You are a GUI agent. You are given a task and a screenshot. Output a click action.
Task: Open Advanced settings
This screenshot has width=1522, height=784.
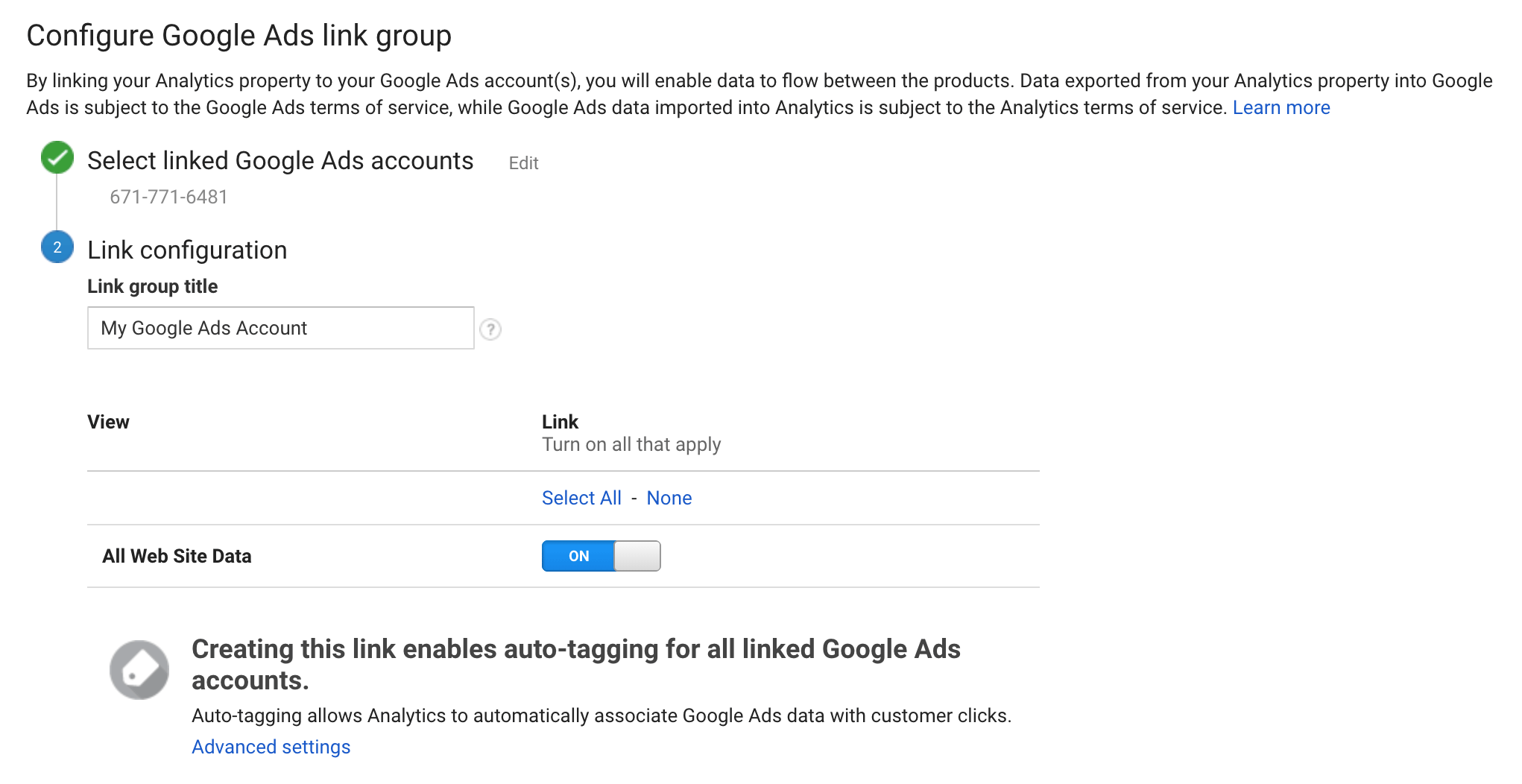click(x=271, y=746)
